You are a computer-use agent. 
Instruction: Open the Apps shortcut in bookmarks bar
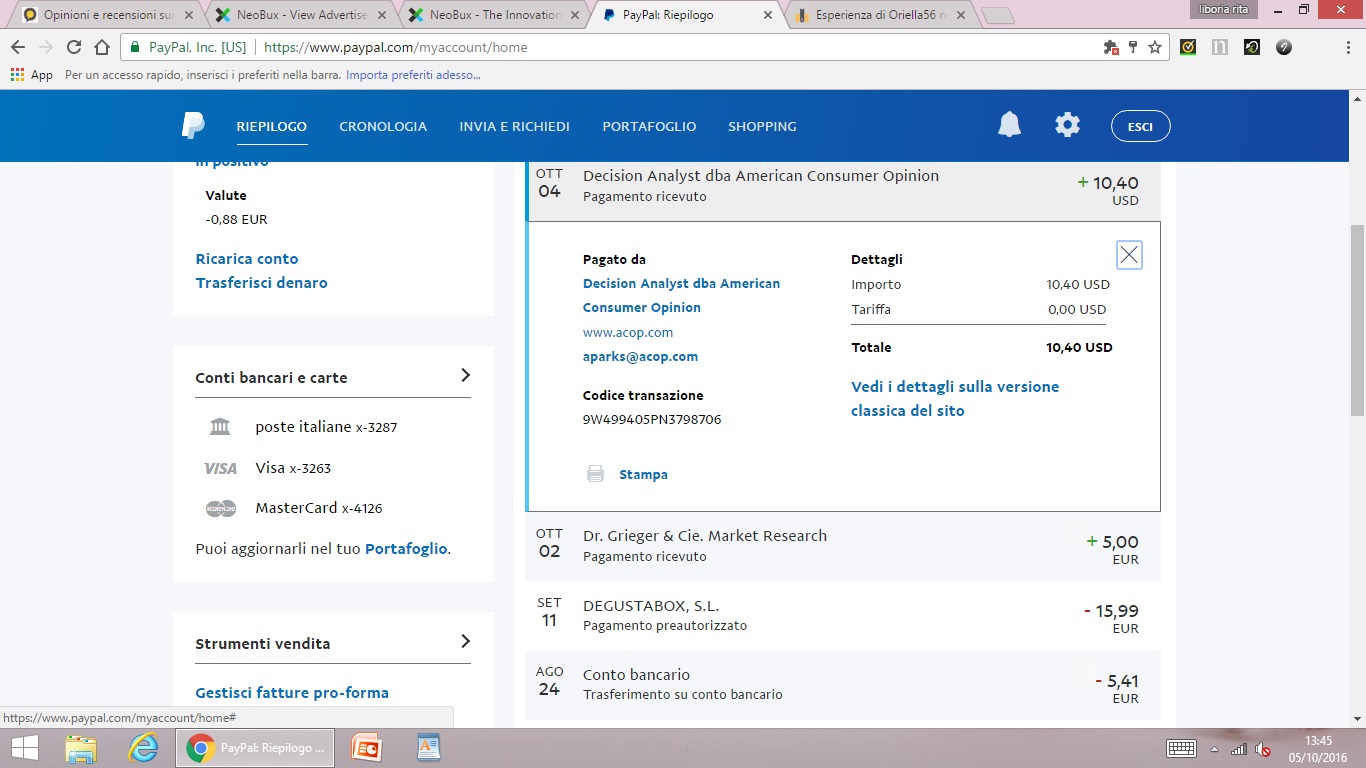(x=31, y=75)
